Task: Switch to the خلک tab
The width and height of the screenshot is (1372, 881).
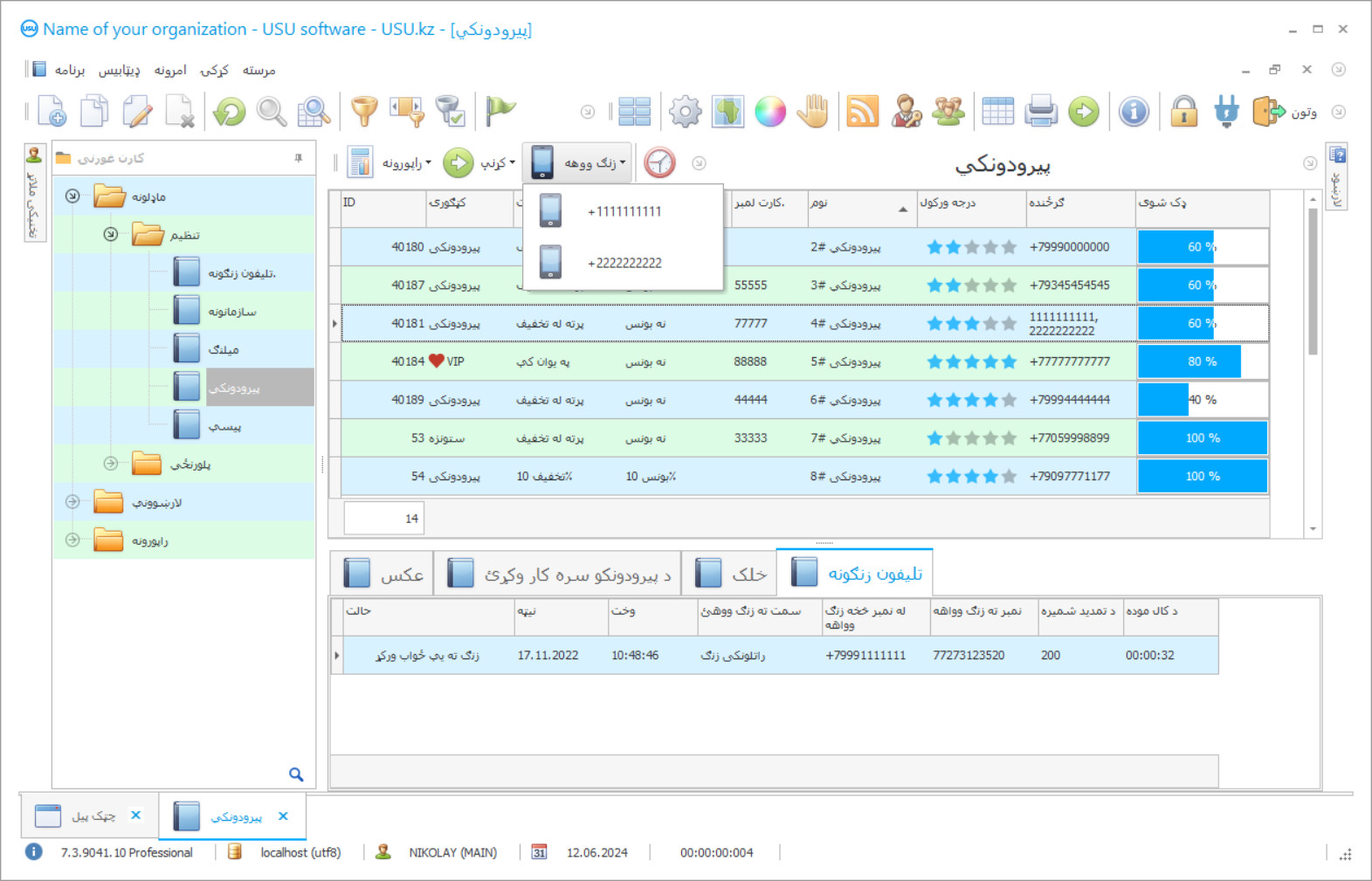Action: 729,575
